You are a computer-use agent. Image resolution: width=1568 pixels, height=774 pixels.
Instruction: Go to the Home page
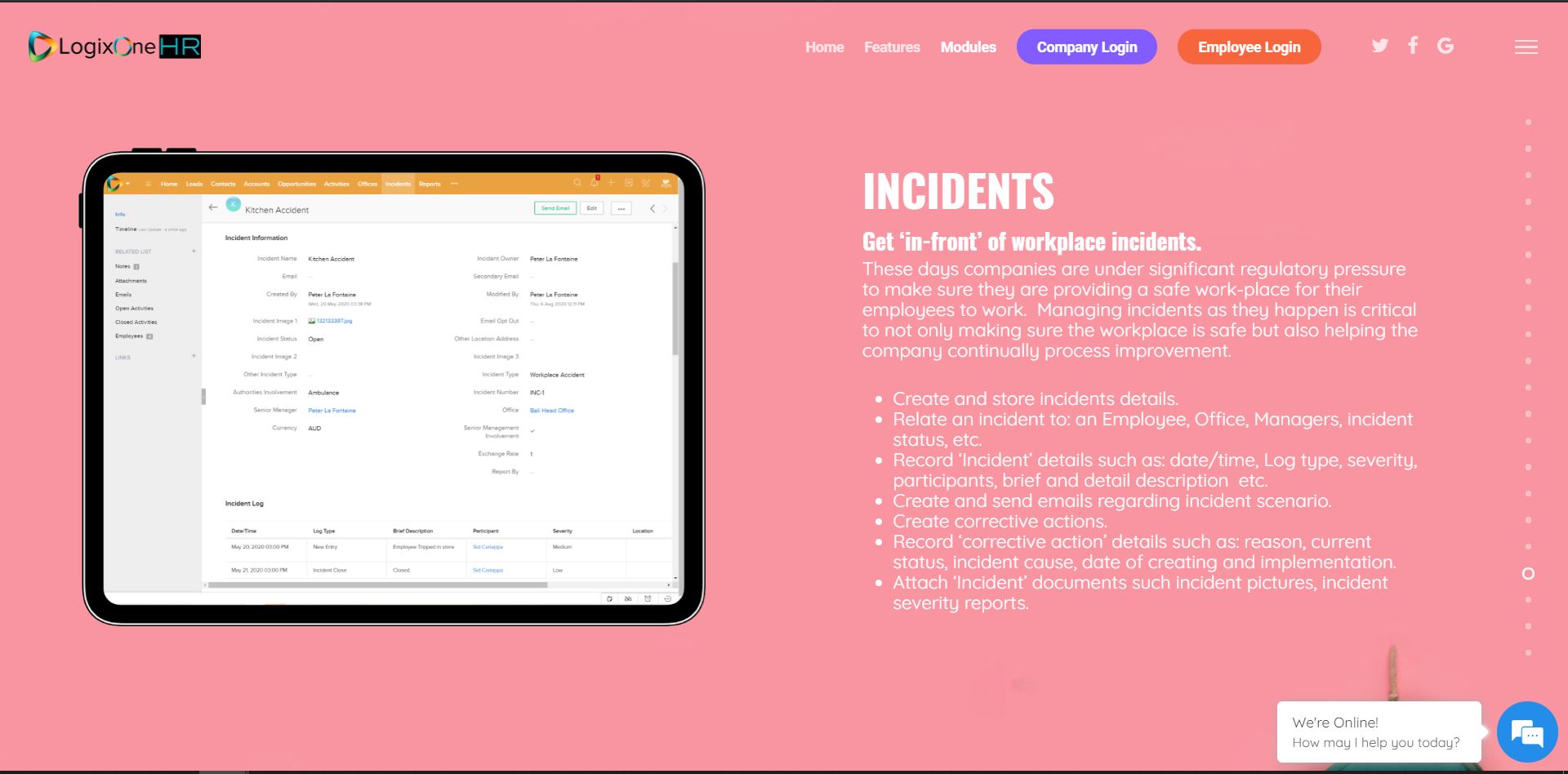[x=825, y=47]
